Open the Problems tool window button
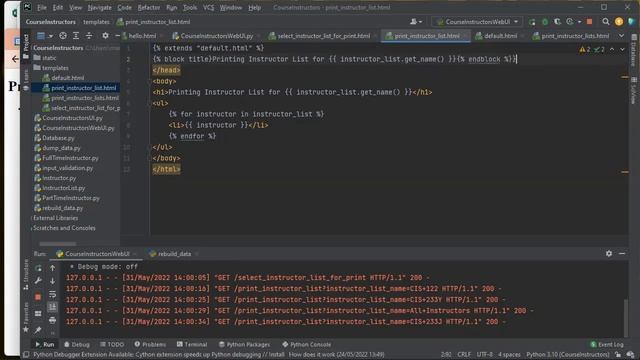 tap(150, 344)
